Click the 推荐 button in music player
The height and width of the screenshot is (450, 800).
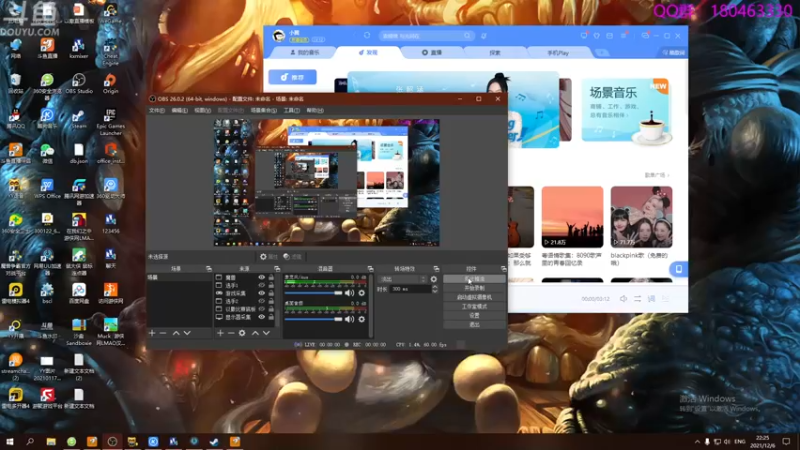[x=292, y=77]
